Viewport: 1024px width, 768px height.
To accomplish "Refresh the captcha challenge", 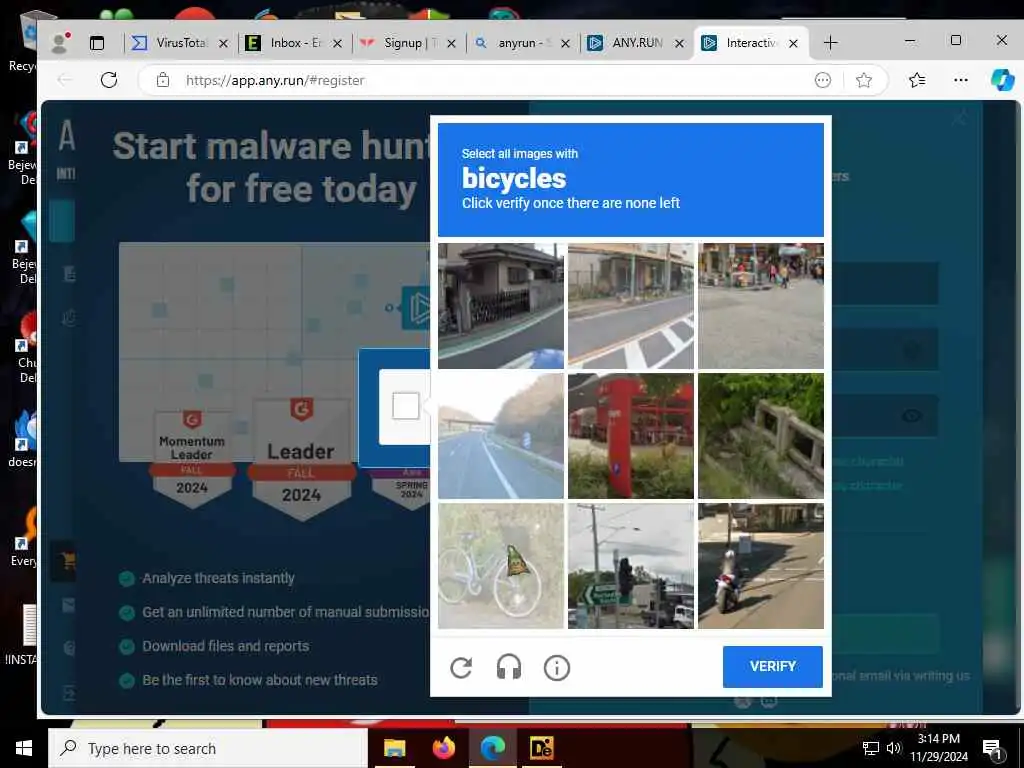I will pos(461,667).
